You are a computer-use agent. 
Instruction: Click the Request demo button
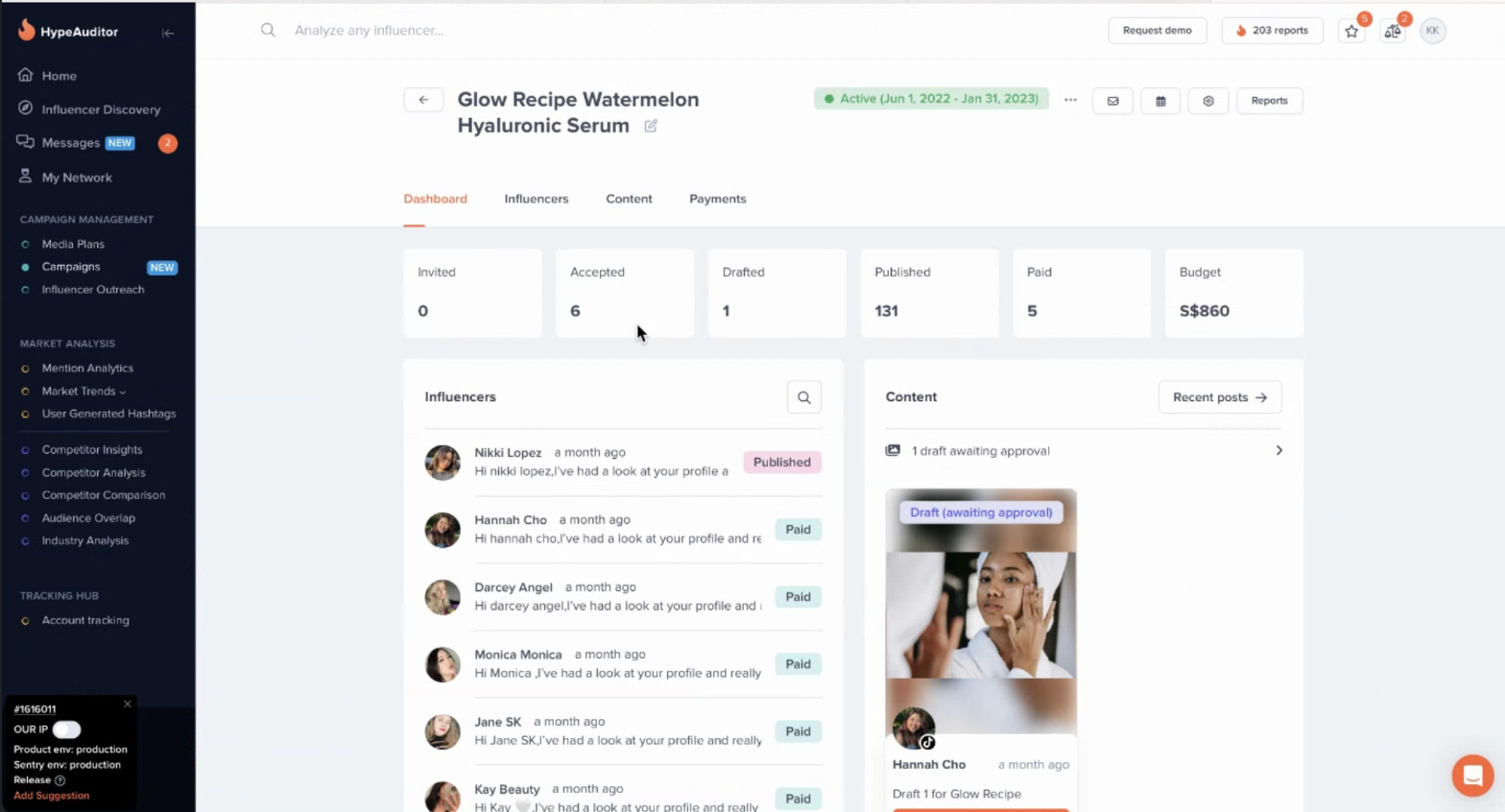(1157, 31)
